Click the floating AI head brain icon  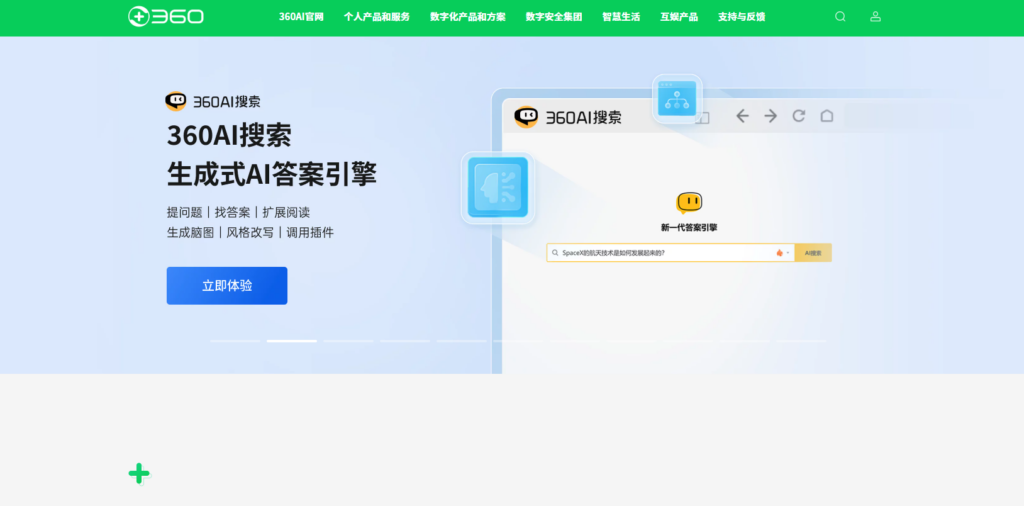[x=497, y=187]
